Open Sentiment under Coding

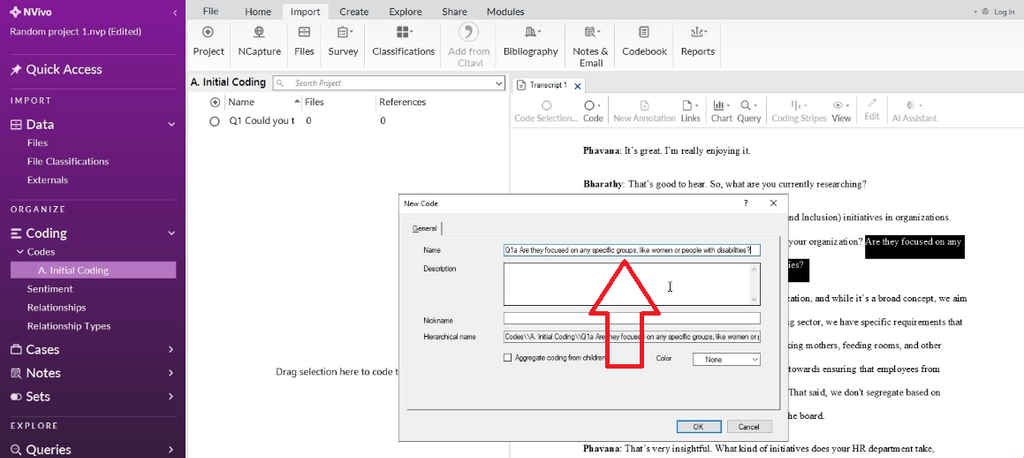pyautogui.click(x=50, y=289)
